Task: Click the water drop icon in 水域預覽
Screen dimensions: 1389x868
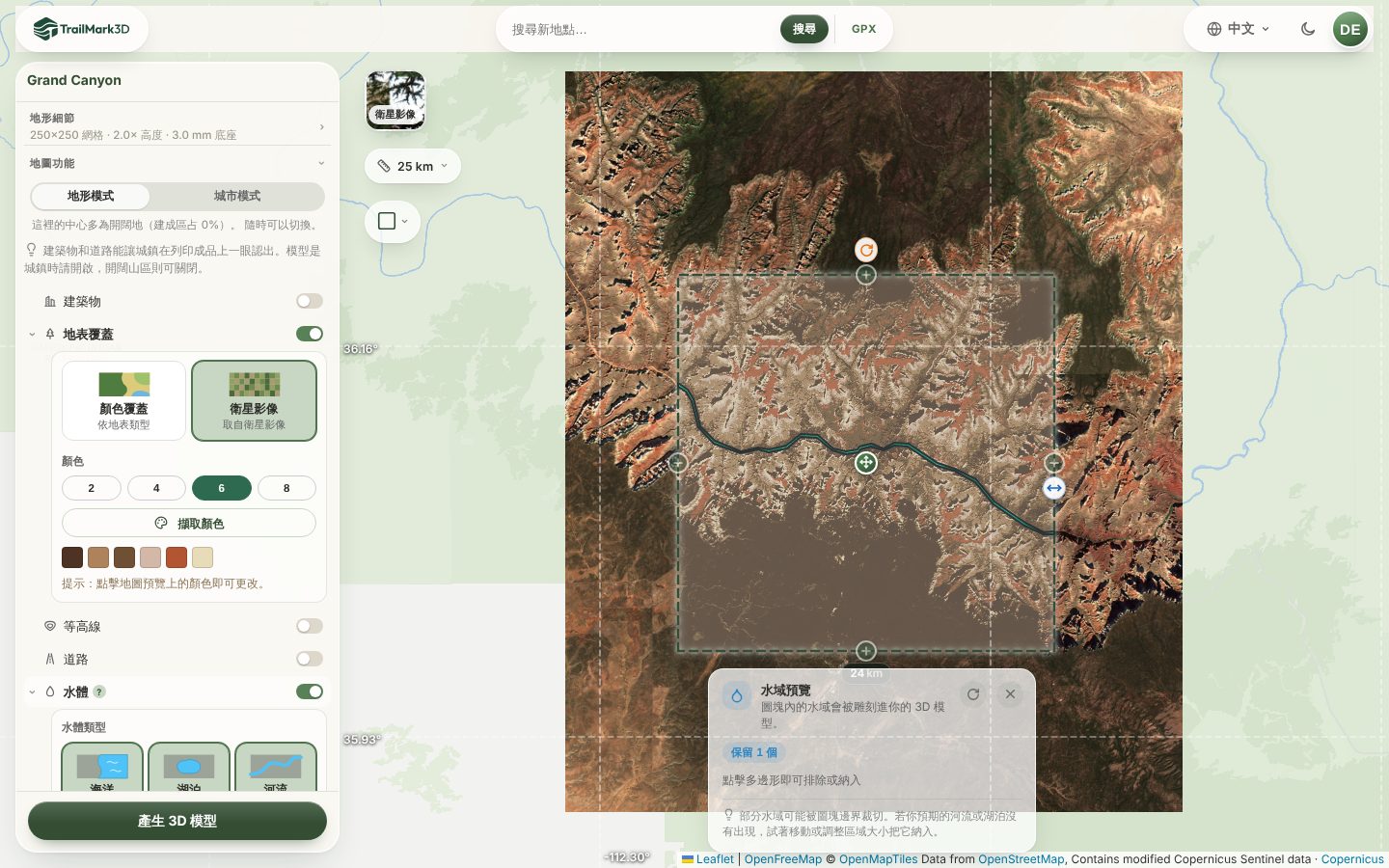Action: pos(737,695)
